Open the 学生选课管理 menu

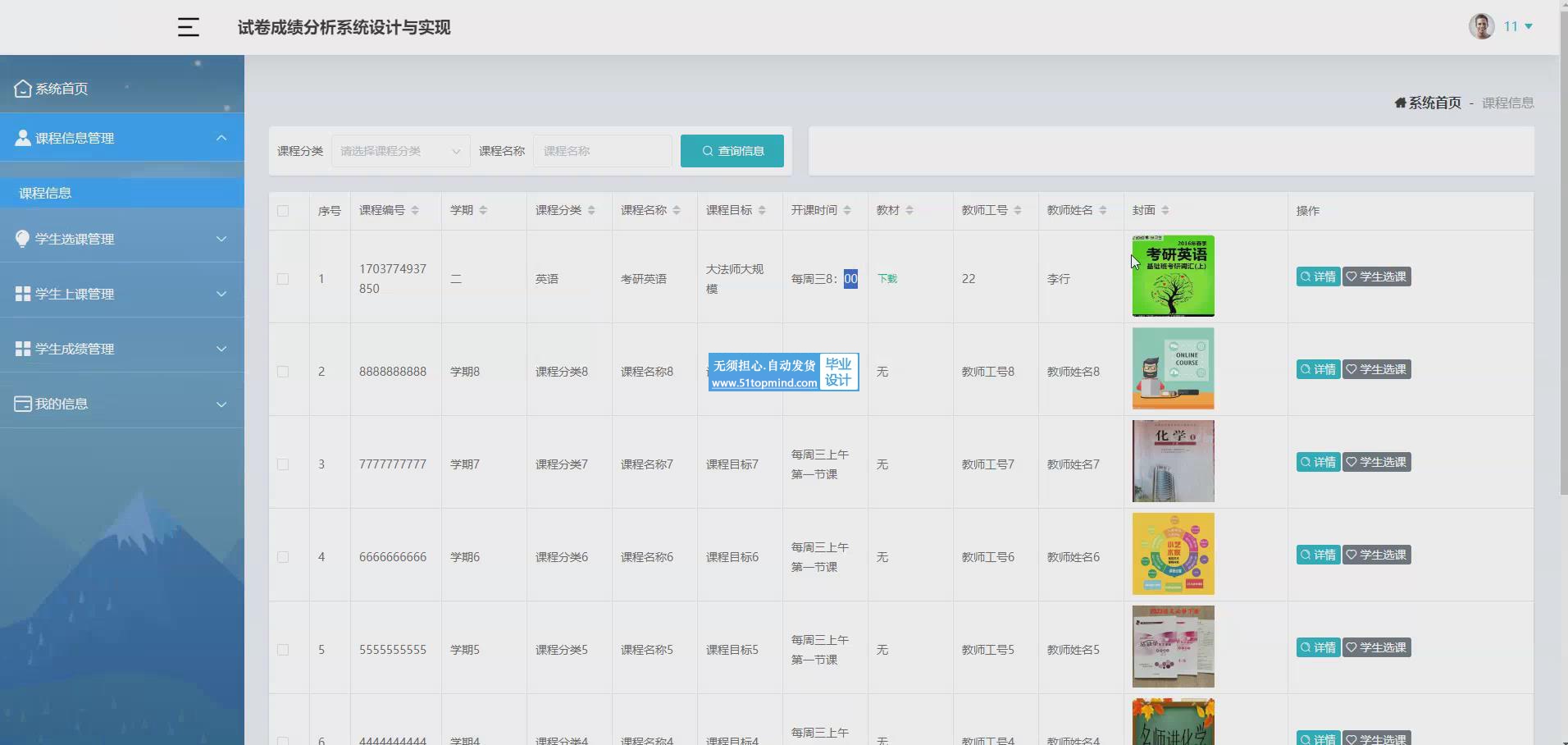tap(122, 239)
